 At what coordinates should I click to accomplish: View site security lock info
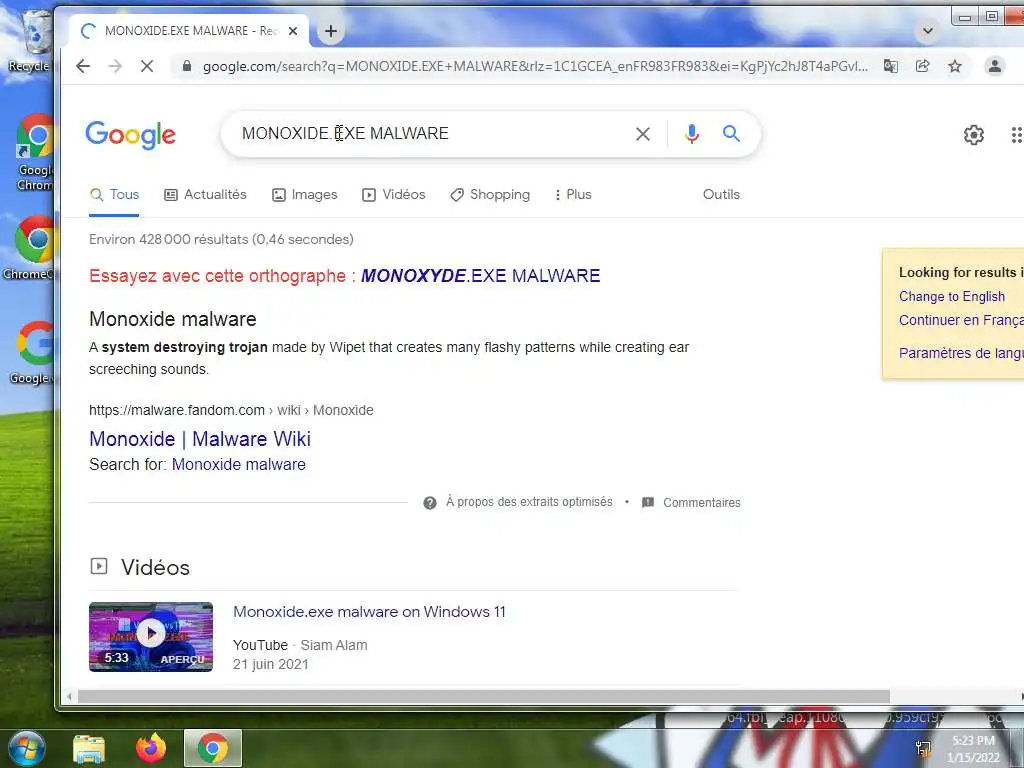click(187, 66)
